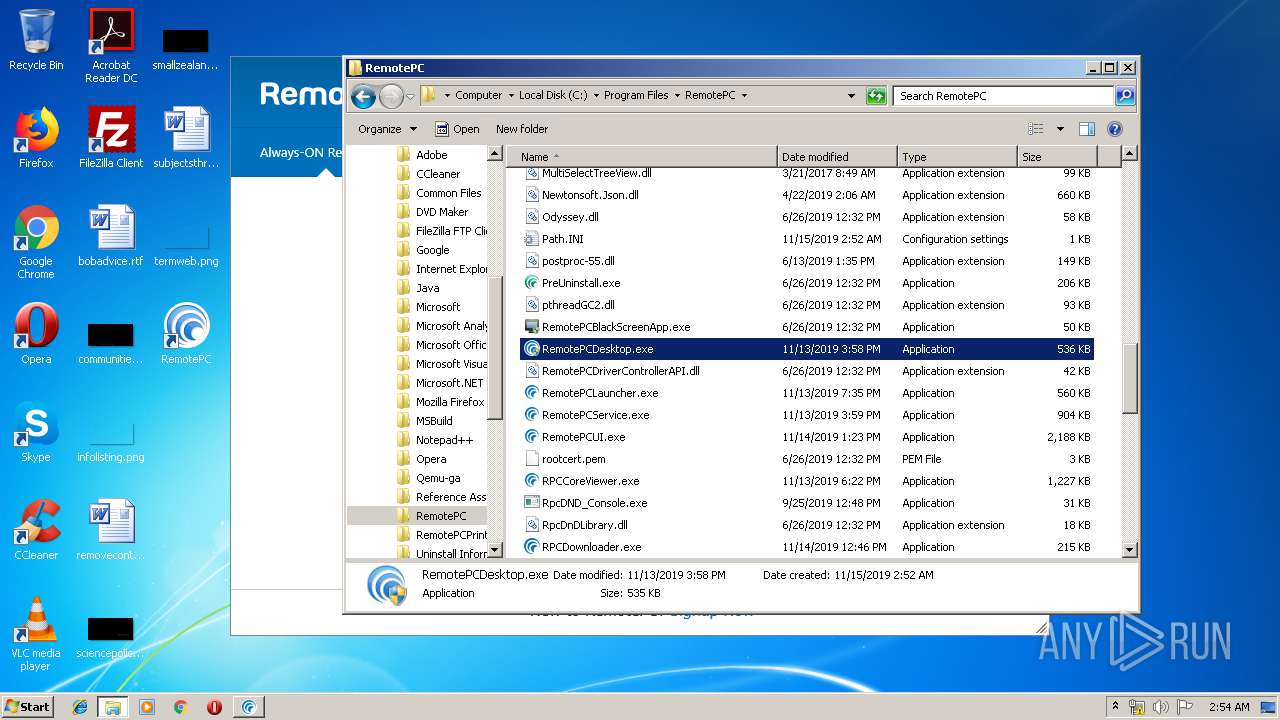Open Acrobat Reader DC desktop shortcut
1280x720 pixels.
111,45
